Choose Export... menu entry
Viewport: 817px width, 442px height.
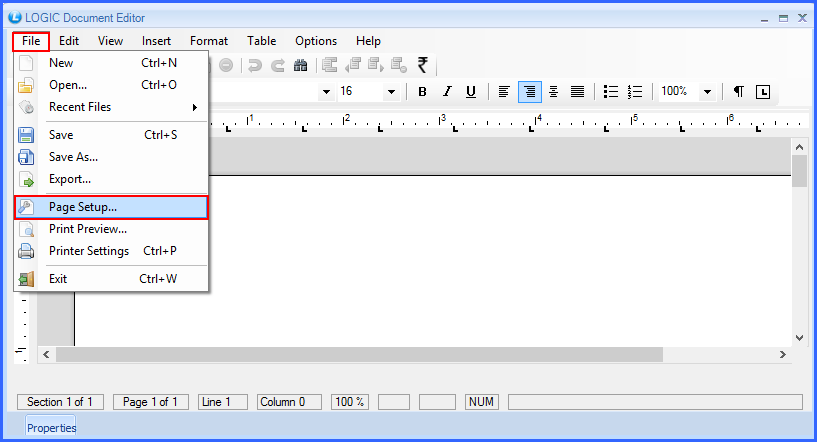tap(111, 179)
